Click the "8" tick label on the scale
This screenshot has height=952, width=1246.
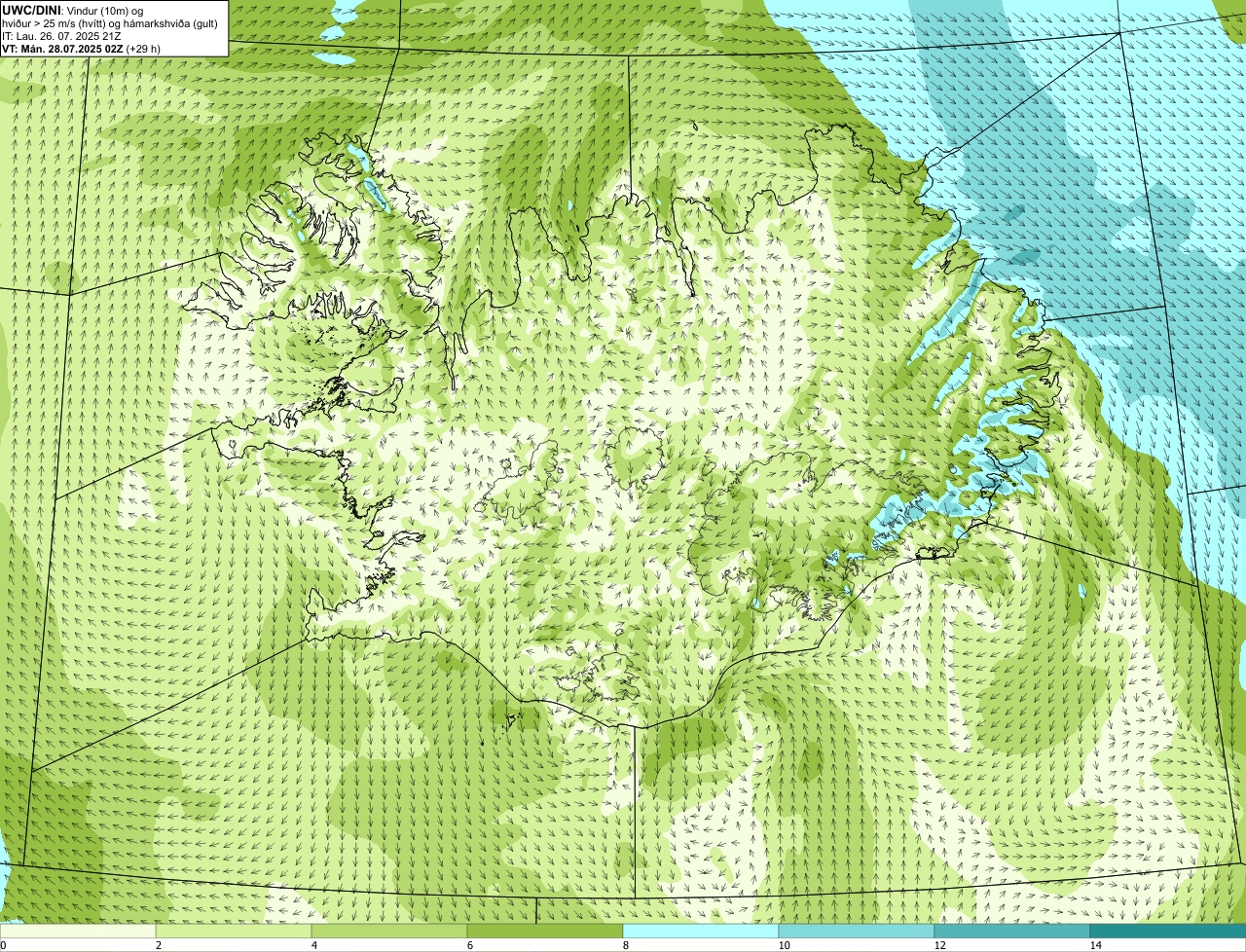click(x=625, y=945)
